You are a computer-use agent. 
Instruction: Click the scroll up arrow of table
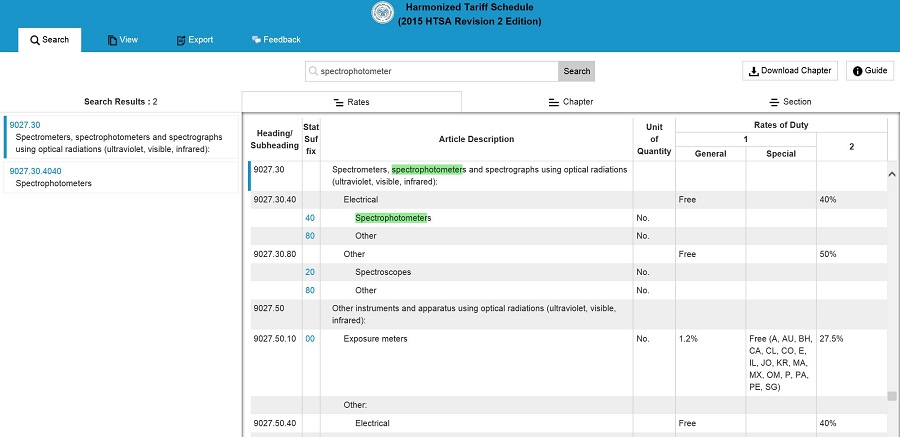click(x=892, y=173)
